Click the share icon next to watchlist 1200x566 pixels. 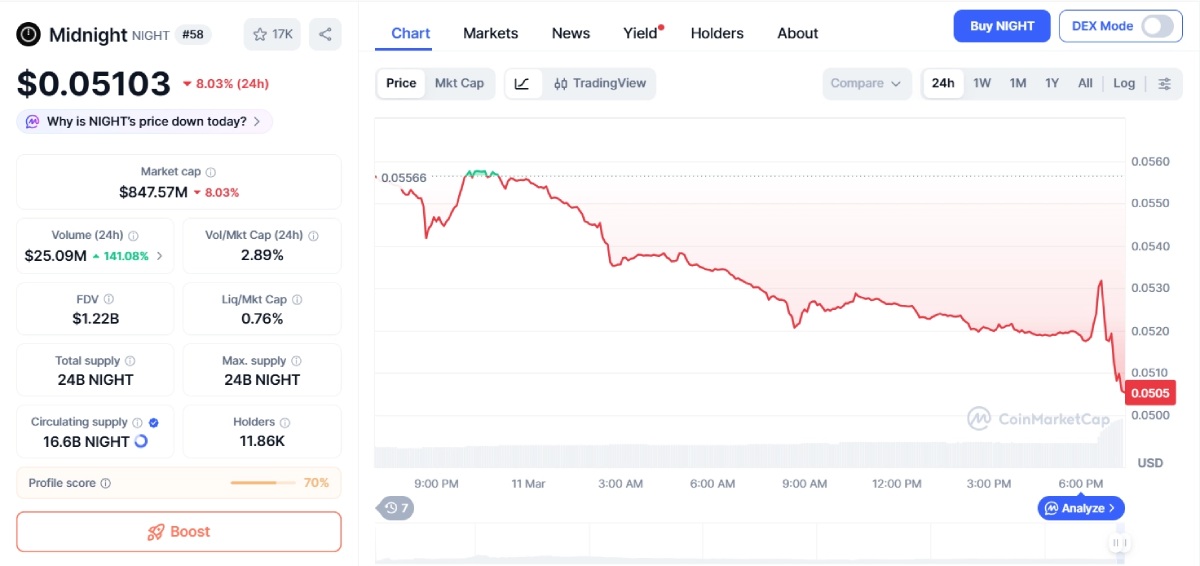coord(325,34)
